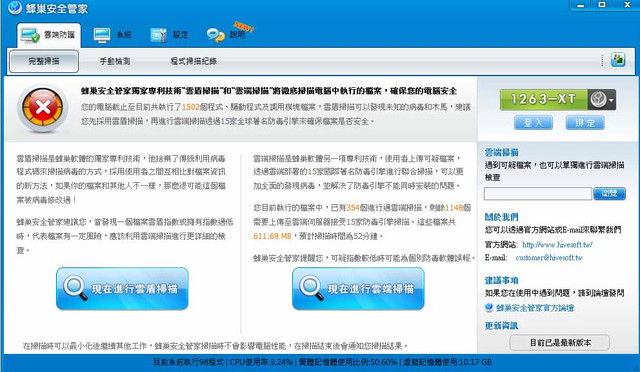Click the cloud scan file path field
The image size is (640, 372).
tap(538, 194)
